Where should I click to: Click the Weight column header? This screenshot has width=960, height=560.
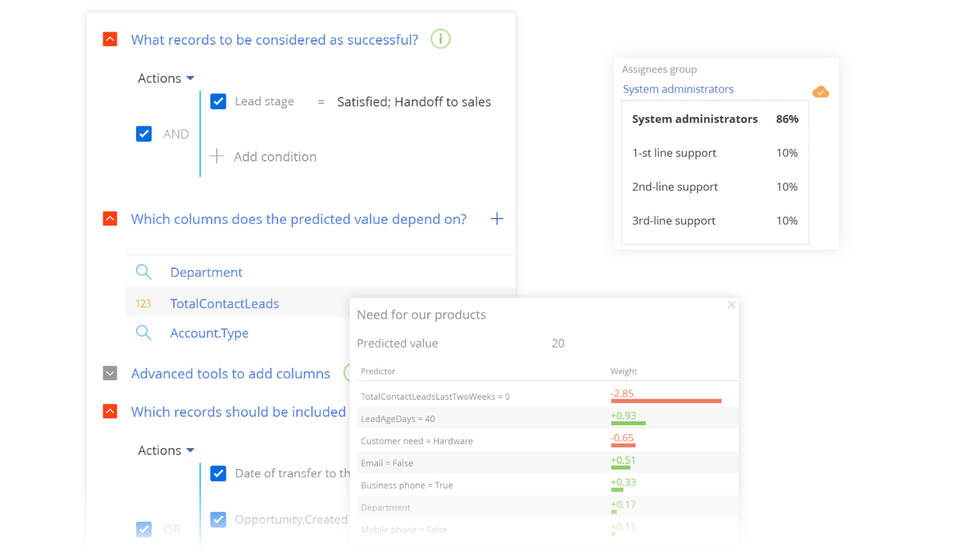623,371
